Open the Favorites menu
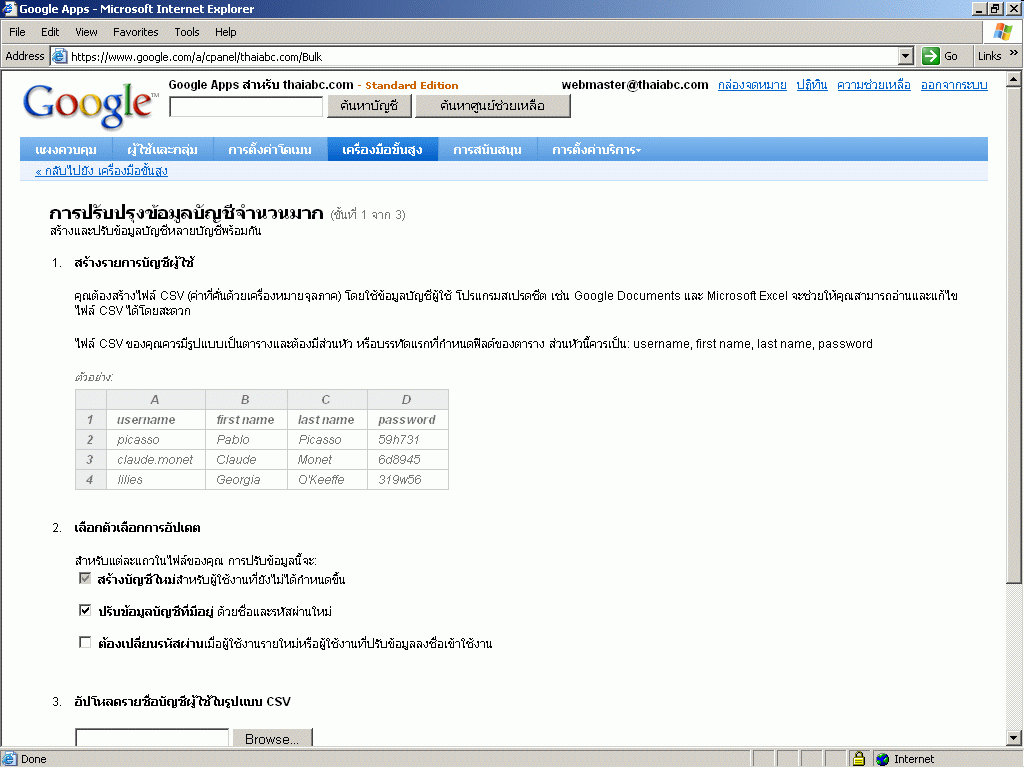The width and height of the screenshot is (1024, 768). coord(135,32)
